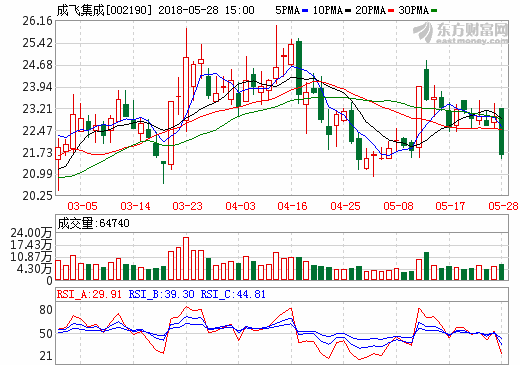Select the 05-17 date axis label

[450, 206]
